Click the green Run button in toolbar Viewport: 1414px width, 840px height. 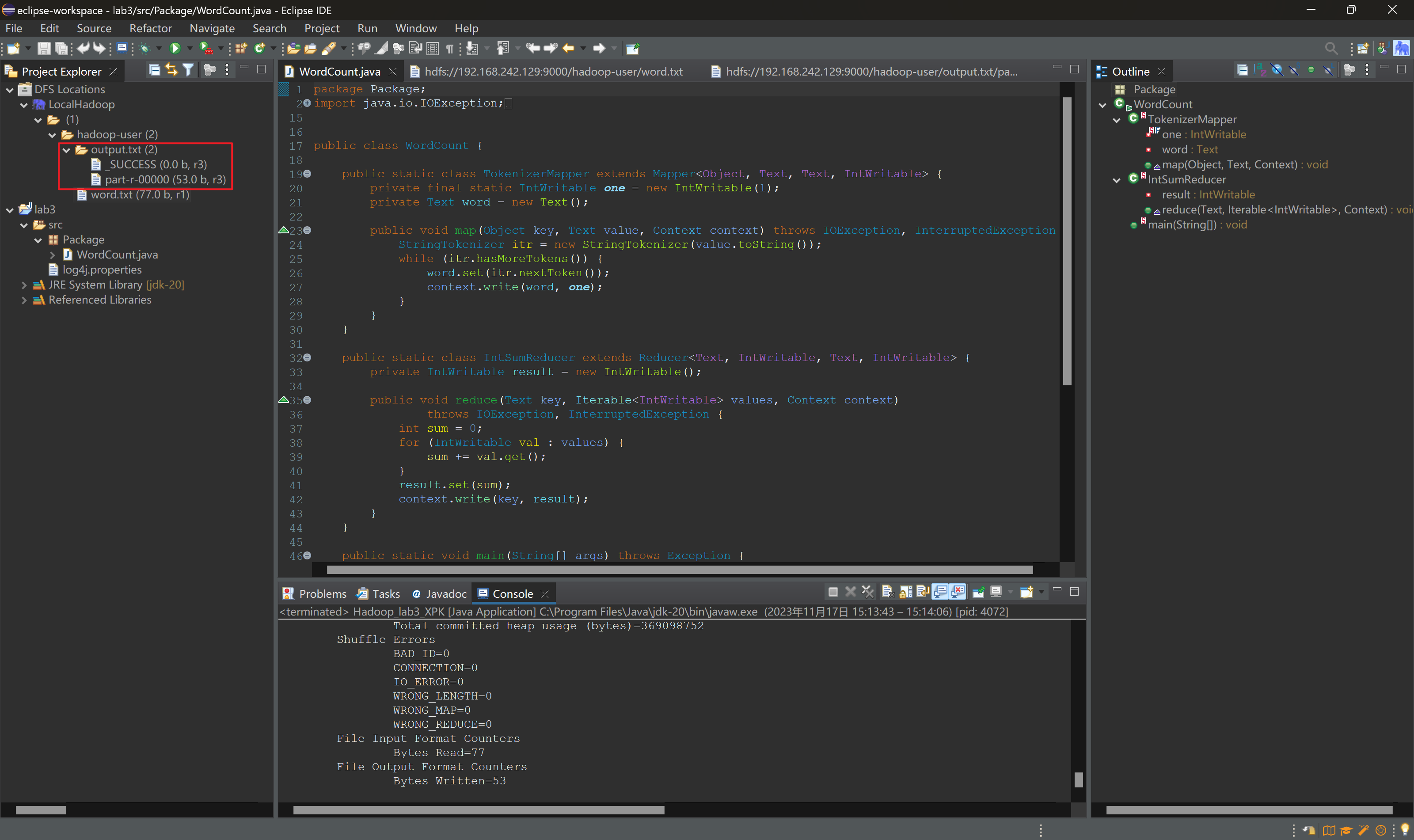click(x=175, y=49)
